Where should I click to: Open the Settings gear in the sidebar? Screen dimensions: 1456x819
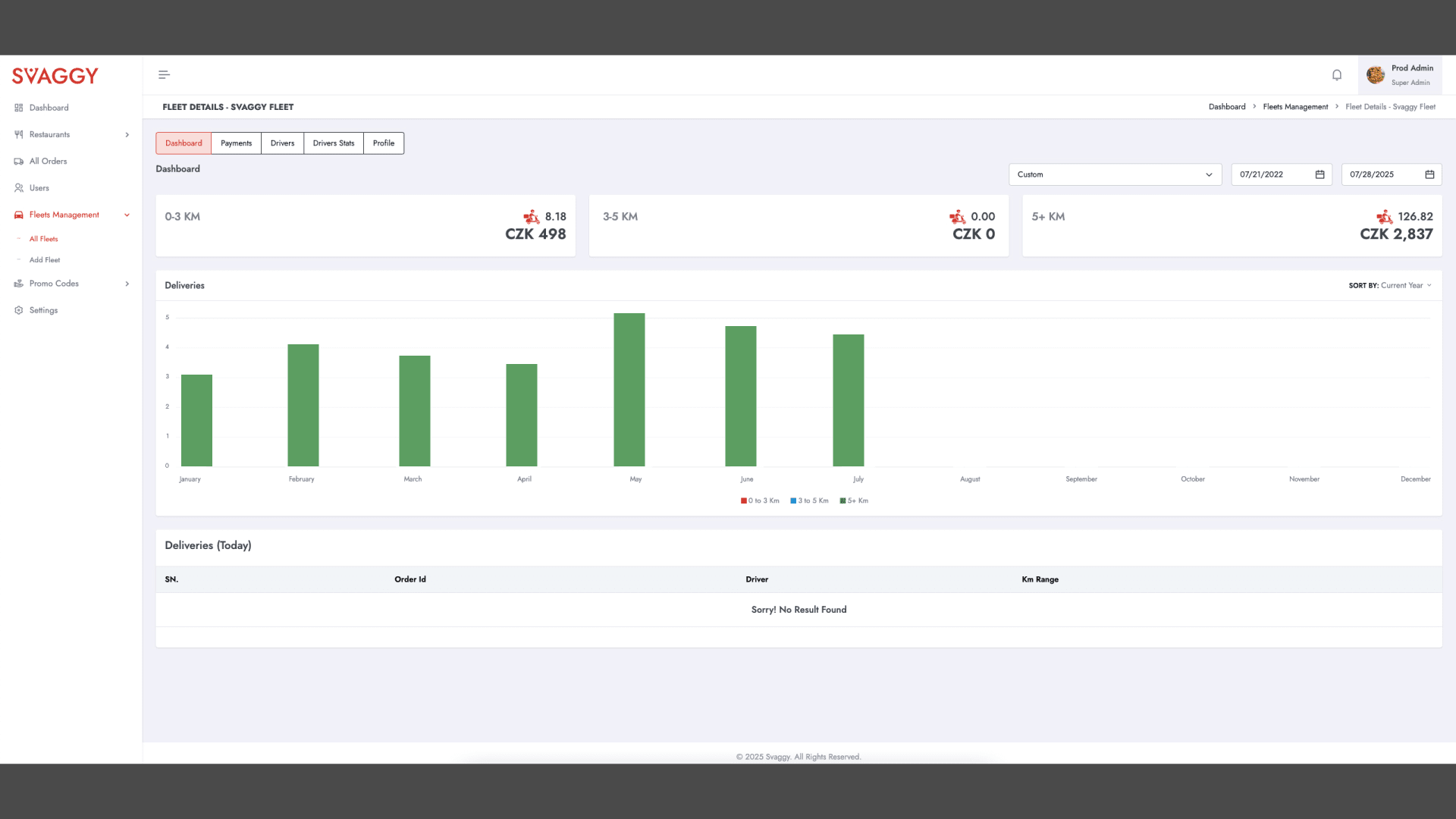coord(19,309)
